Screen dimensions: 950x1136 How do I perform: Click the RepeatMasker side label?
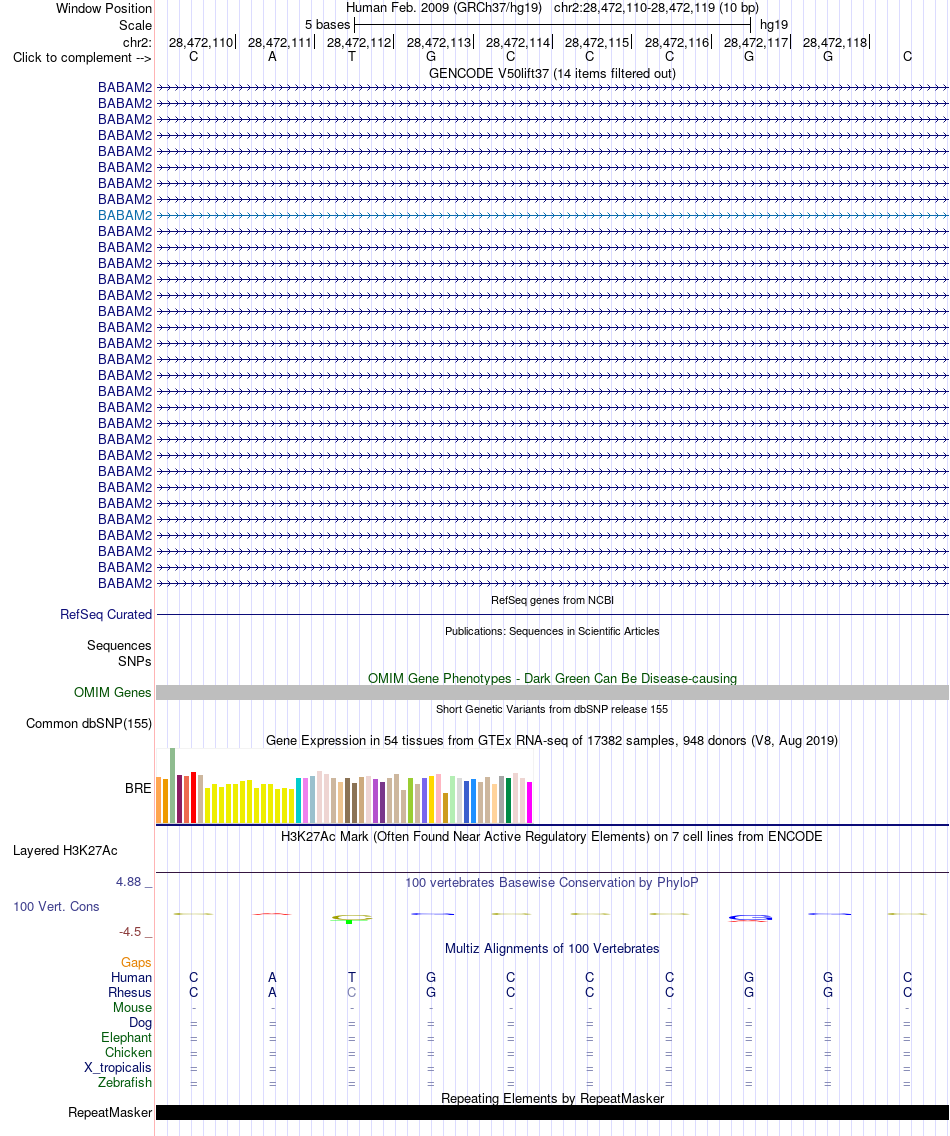pos(110,1112)
